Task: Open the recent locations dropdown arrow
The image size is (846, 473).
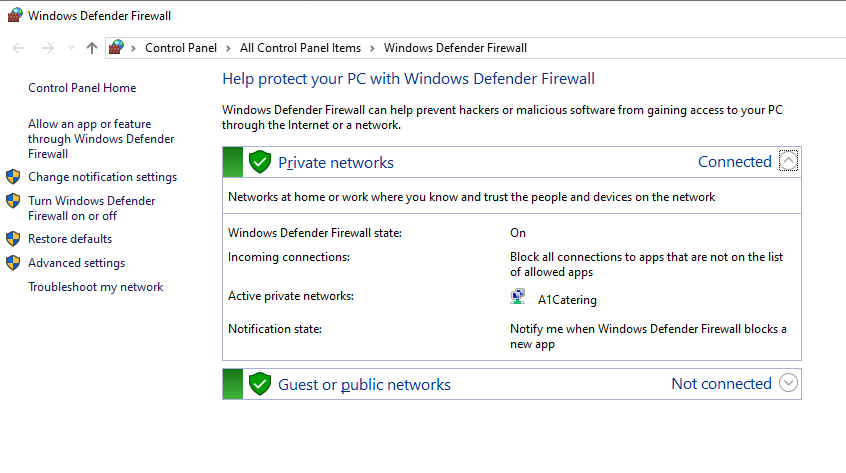Action: [71, 48]
